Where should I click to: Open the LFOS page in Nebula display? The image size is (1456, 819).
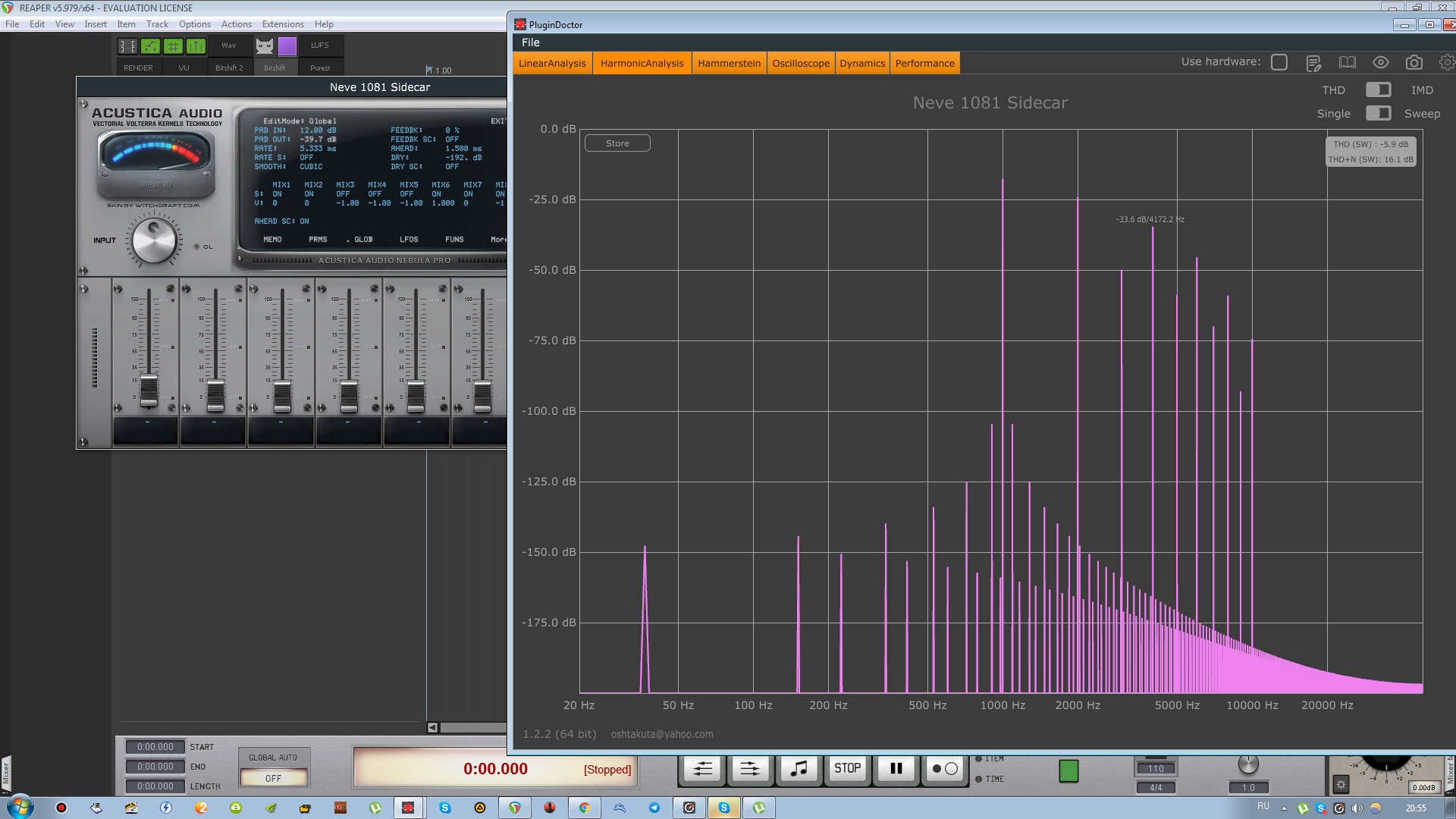[409, 240]
